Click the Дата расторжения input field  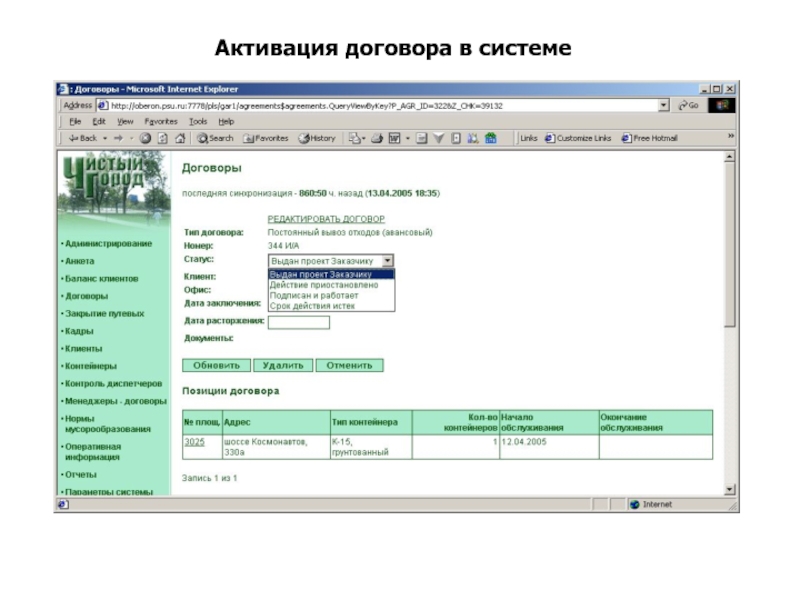[x=298, y=322]
